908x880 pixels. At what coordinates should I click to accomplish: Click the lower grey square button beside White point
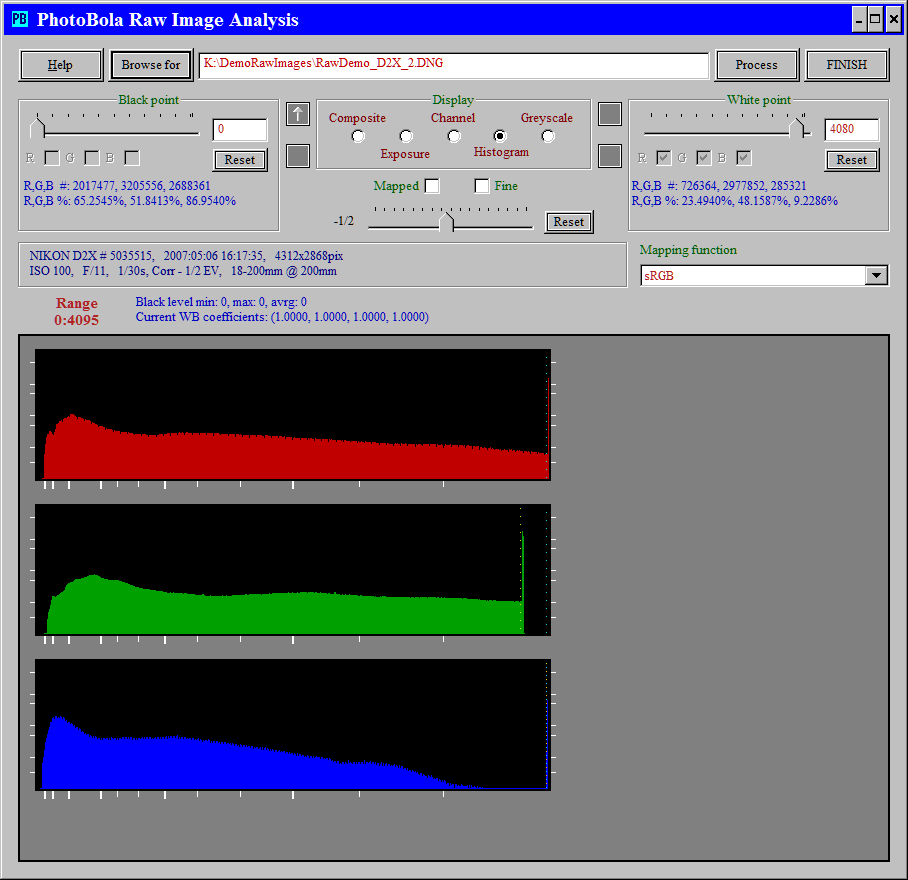pos(610,156)
